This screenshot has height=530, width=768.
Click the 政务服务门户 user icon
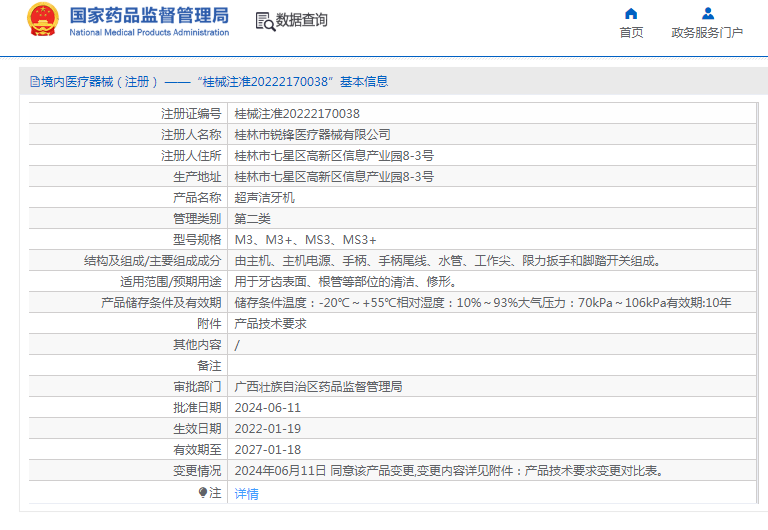708,13
